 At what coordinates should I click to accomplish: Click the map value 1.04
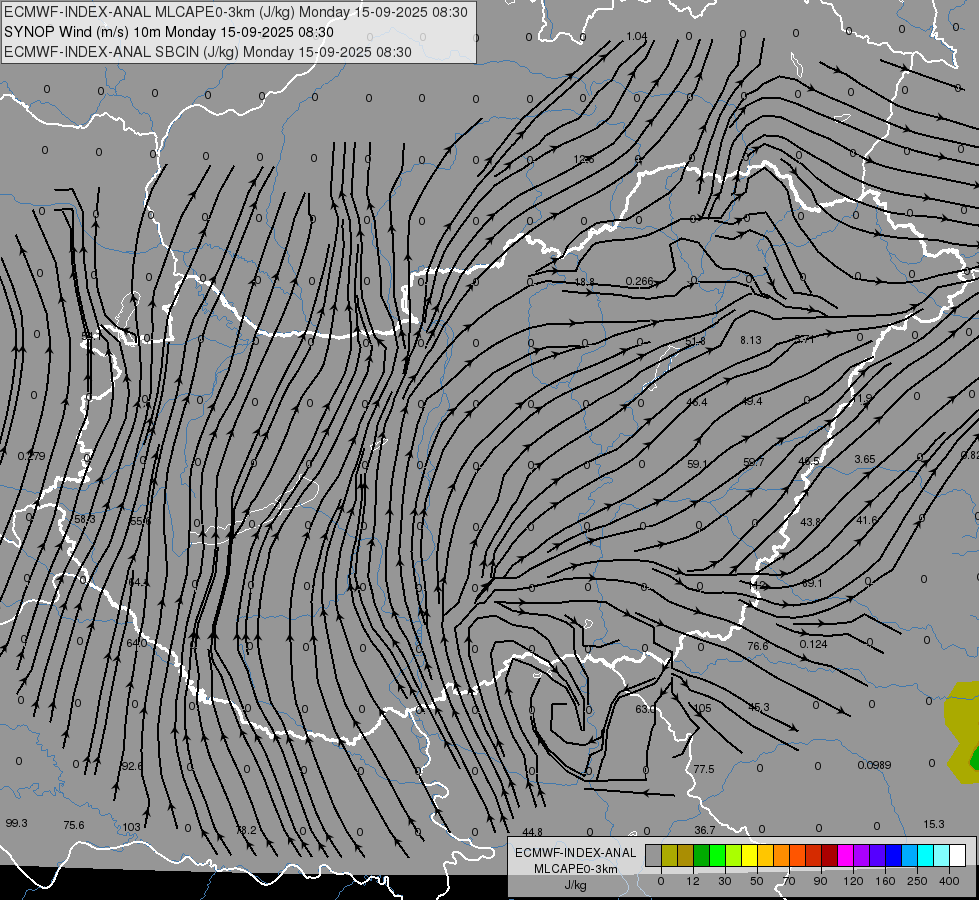click(637, 36)
